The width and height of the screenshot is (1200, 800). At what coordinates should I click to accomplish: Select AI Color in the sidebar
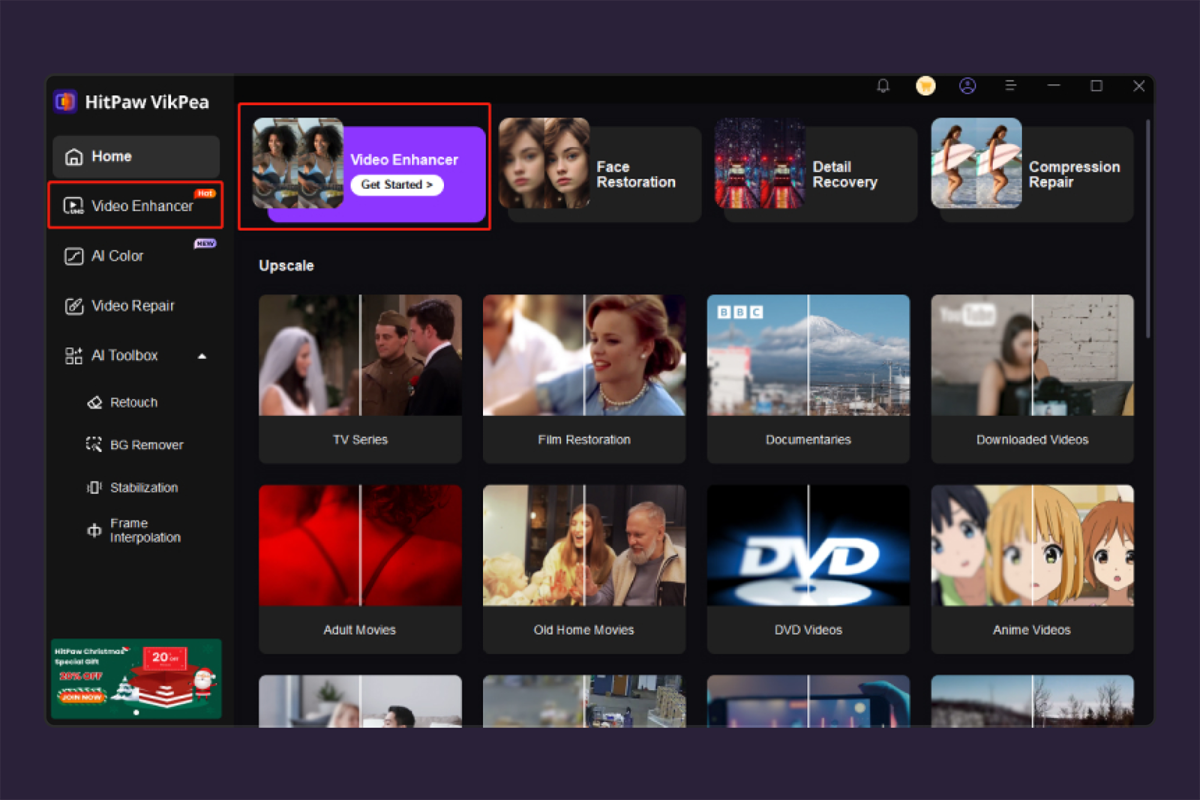[x=136, y=256]
